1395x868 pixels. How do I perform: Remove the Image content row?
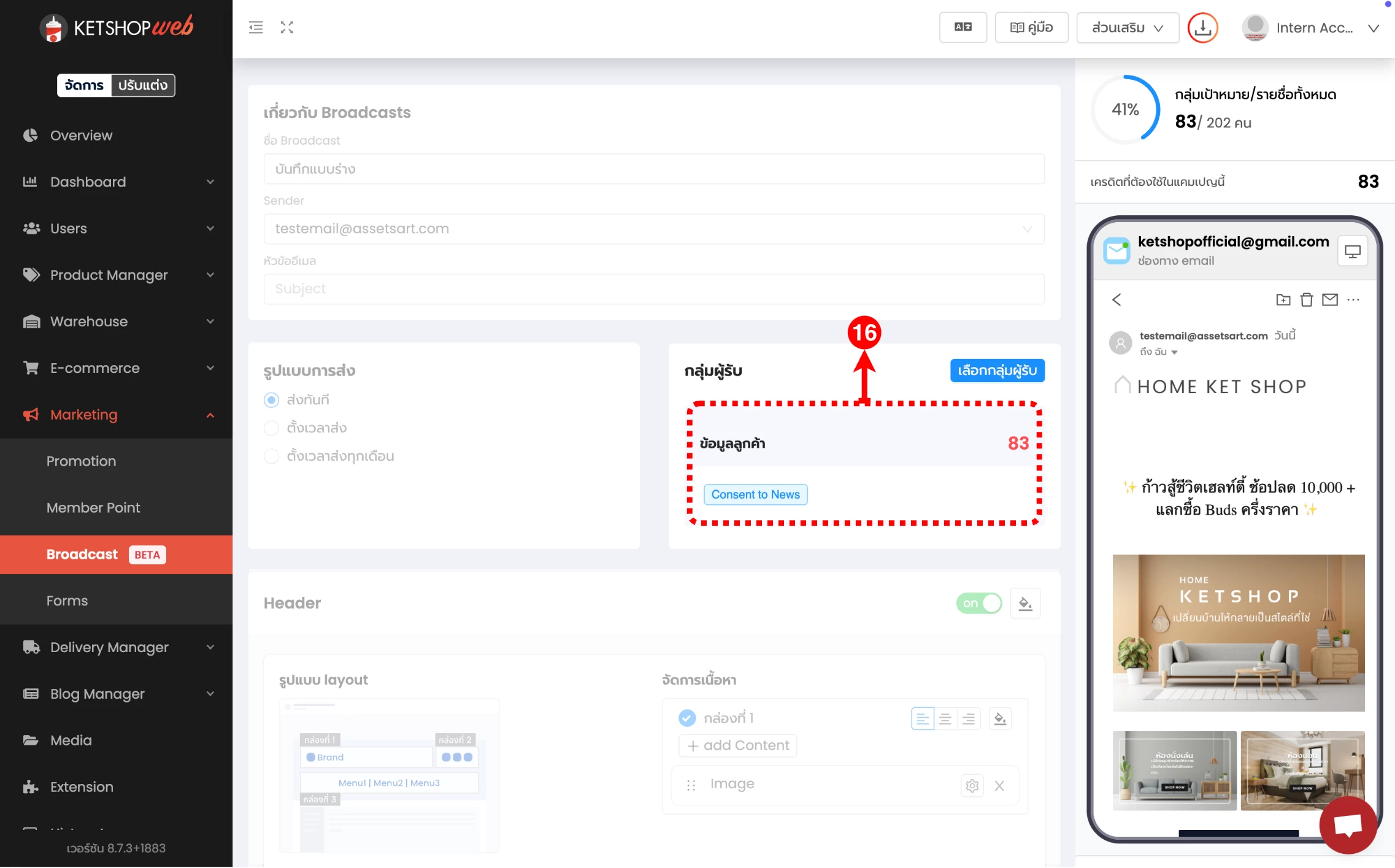(x=999, y=786)
